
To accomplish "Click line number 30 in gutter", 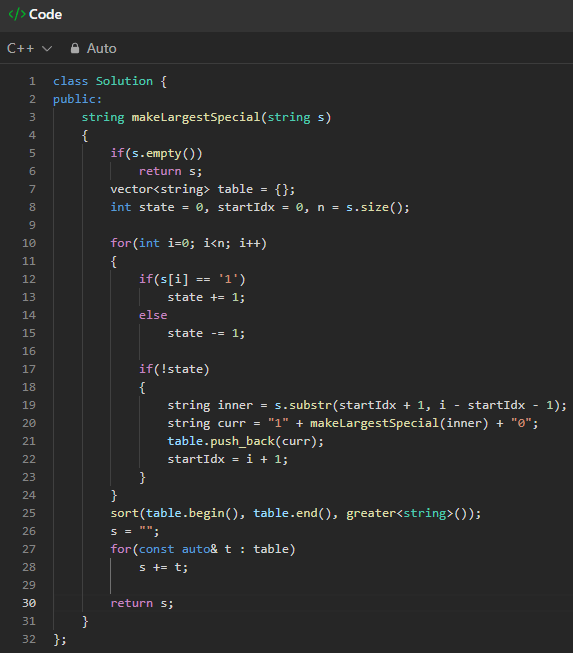I will pos(29,603).
